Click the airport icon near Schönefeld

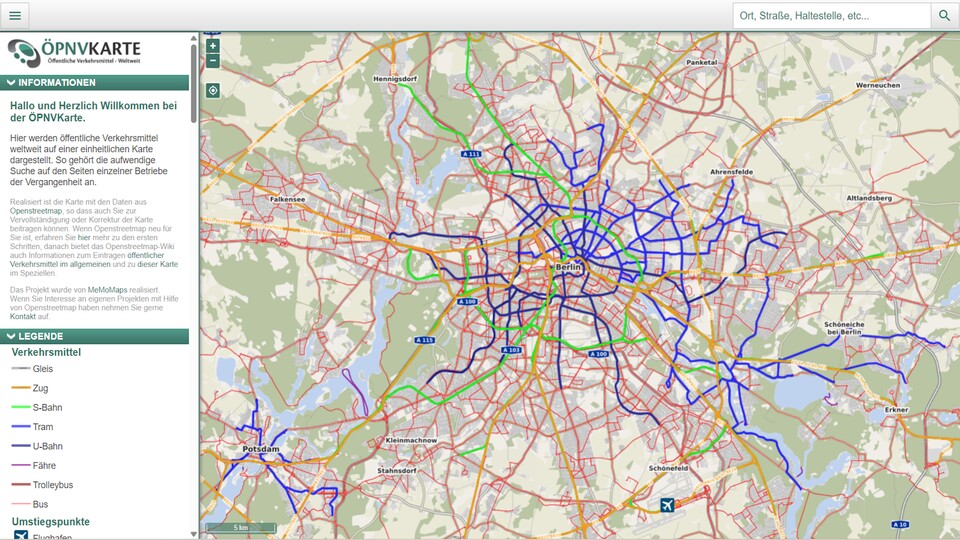click(667, 505)
